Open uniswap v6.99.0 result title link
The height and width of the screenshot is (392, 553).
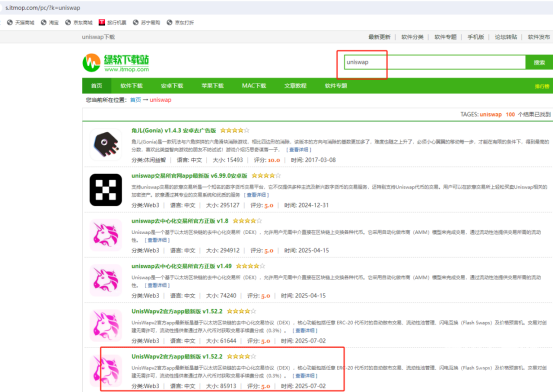tap(189, 176)
